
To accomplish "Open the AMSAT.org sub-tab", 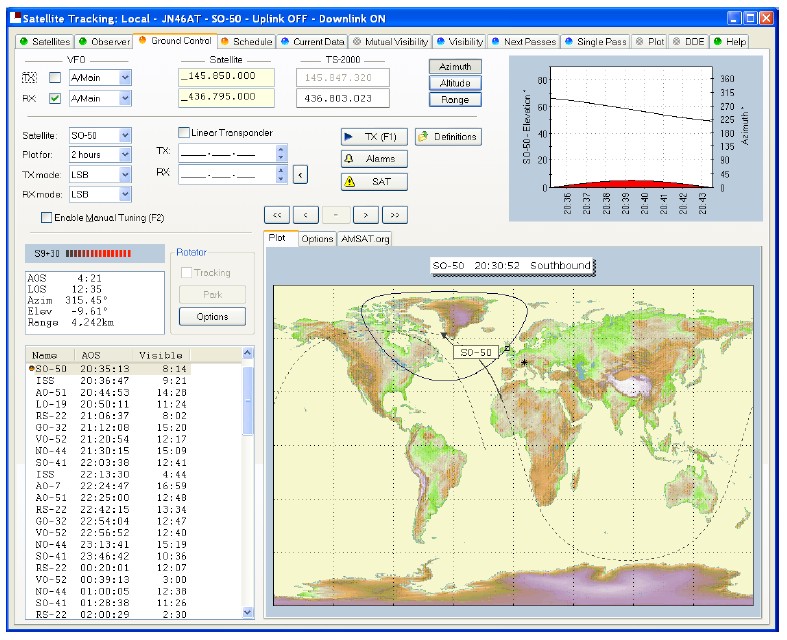I will pyautogui.click(x=365, y=239).
